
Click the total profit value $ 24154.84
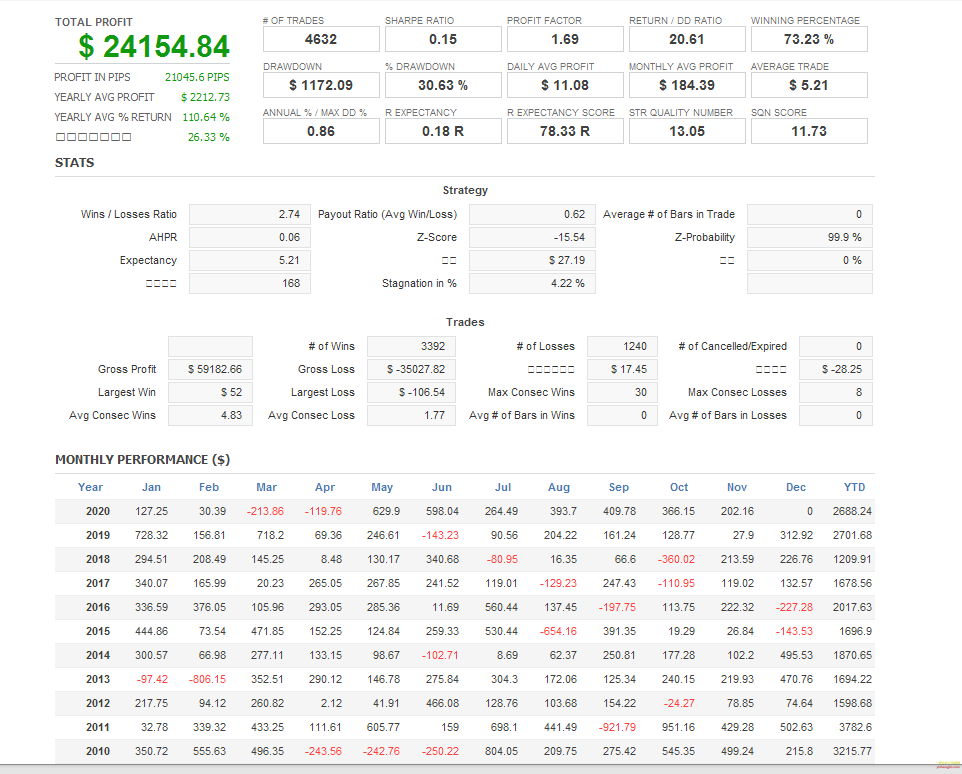coord(154,47)
